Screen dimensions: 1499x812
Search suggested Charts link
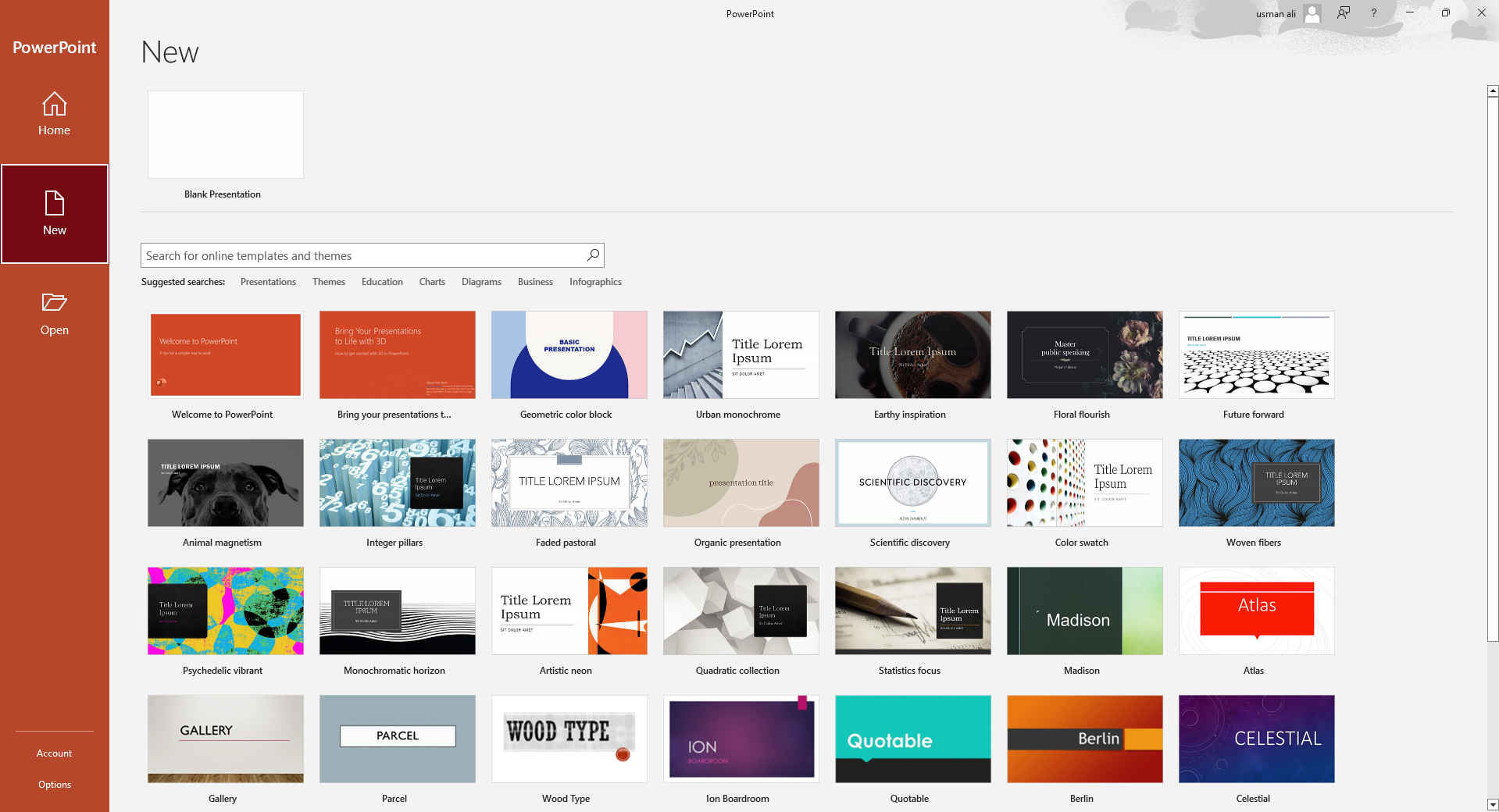tap(432, 282)
